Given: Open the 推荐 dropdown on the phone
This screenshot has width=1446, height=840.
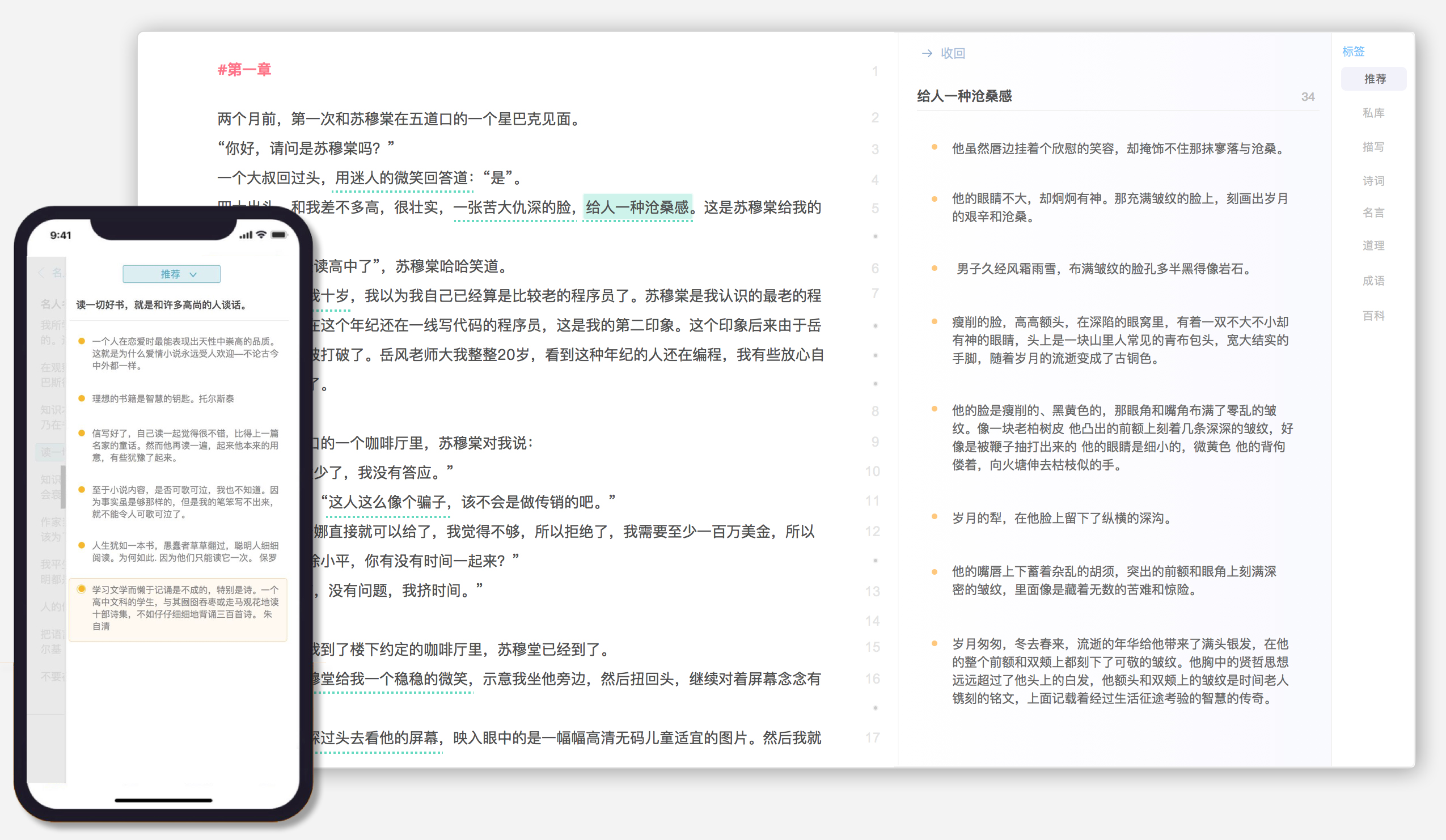Looking at the screenshot, I should (171, 274).
